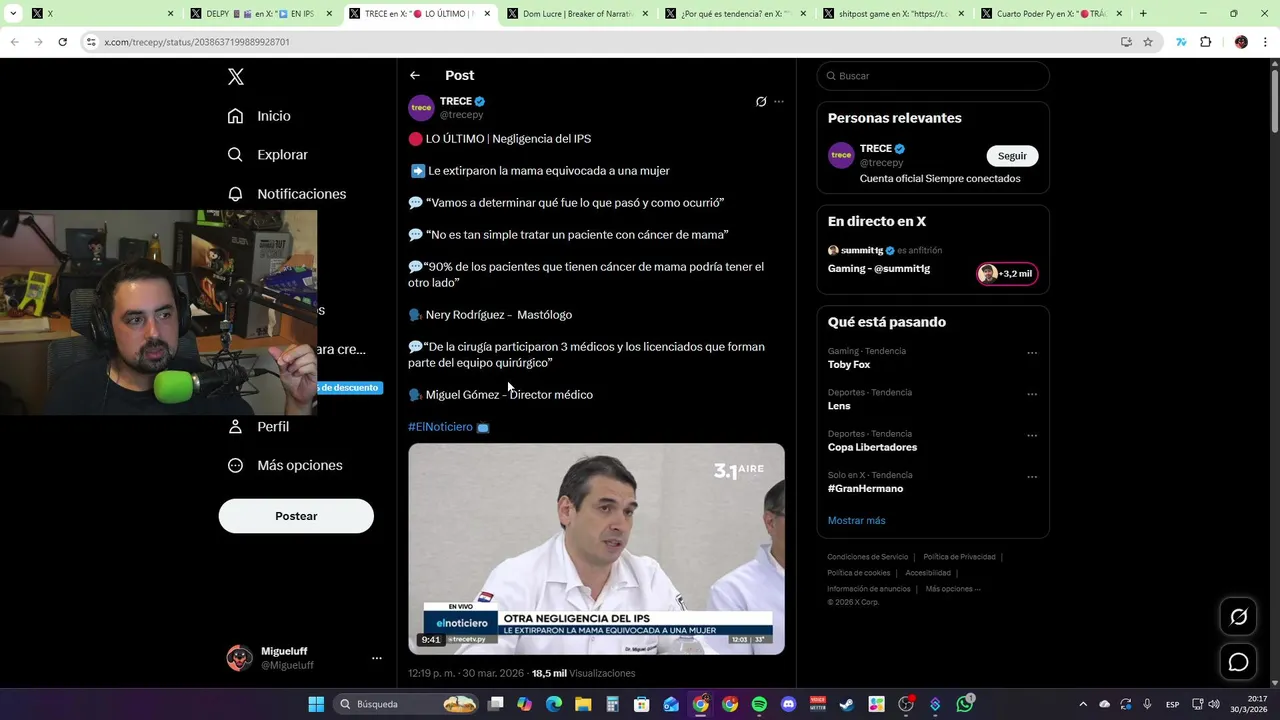
Task: Follow TRECE with the Seguir button
Action: (1012, 156)
